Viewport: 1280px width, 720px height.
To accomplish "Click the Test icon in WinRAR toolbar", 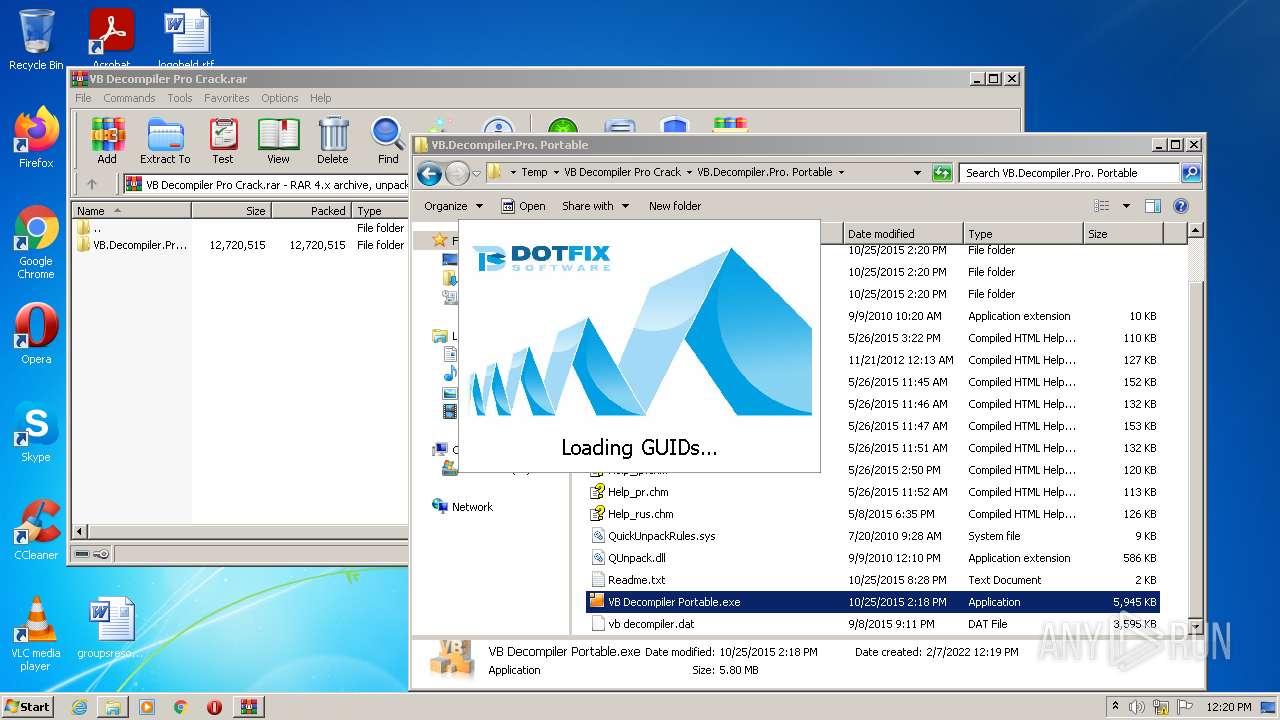I will point(223,140).
